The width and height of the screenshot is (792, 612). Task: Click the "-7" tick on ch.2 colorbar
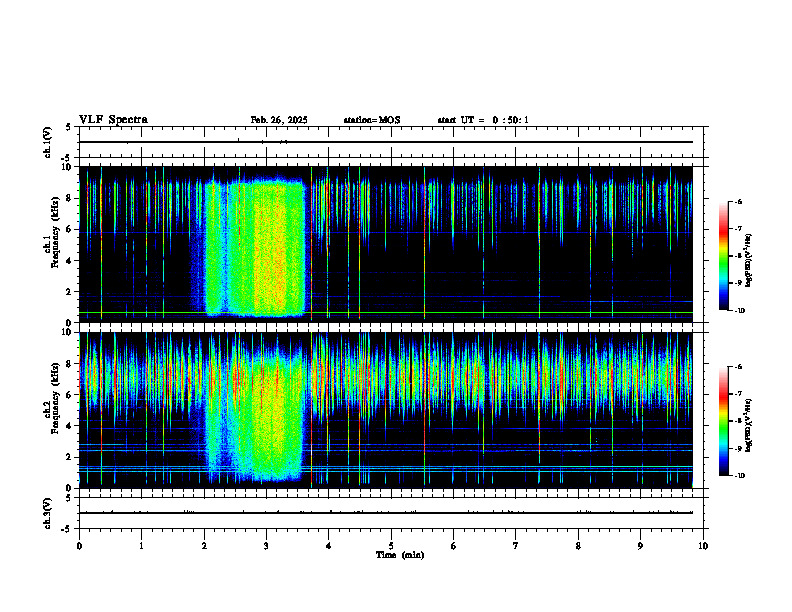738,394
